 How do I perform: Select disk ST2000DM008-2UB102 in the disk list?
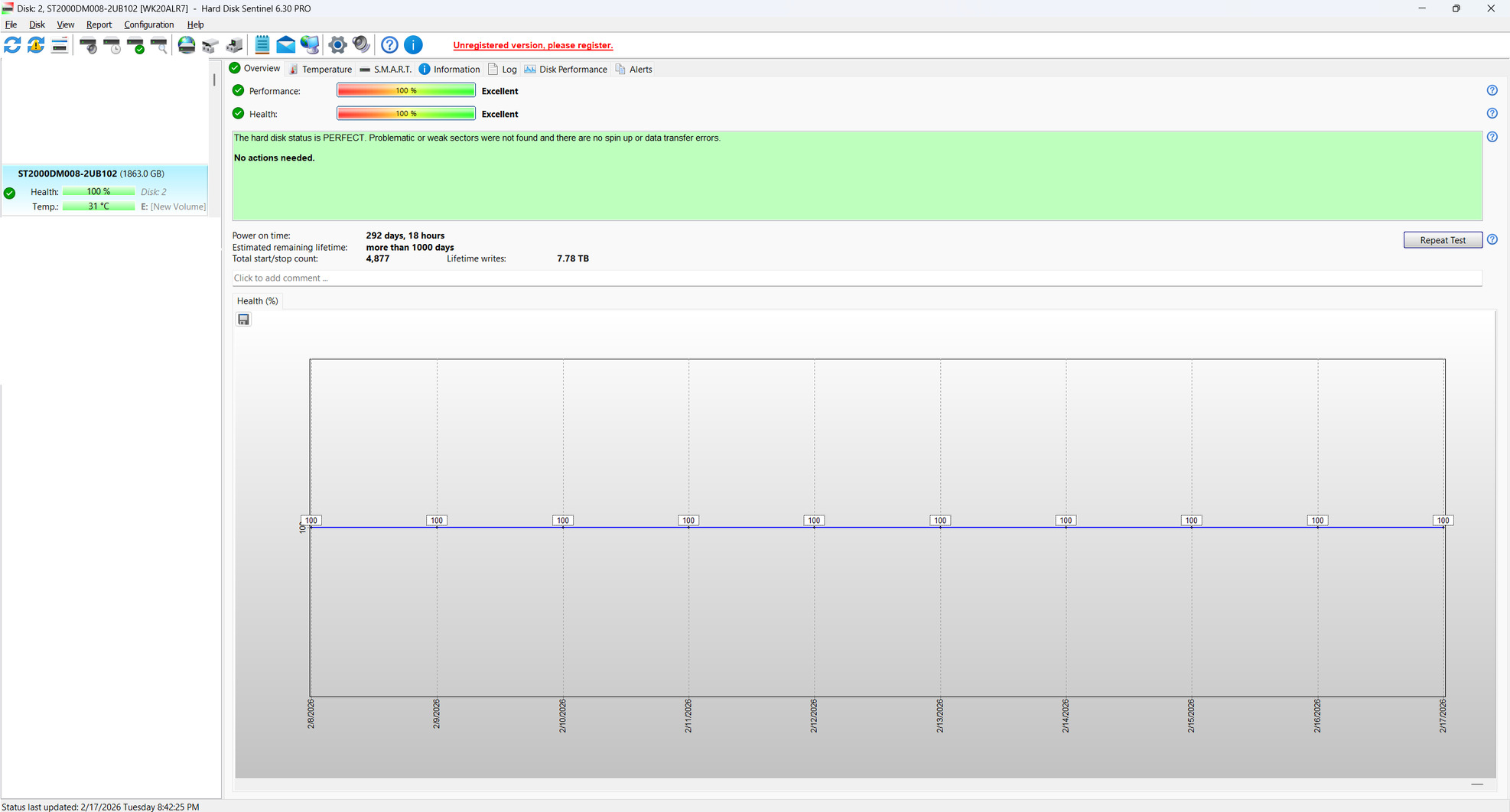[x=105, y=190]
